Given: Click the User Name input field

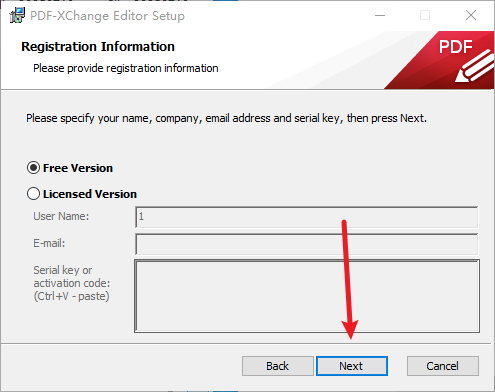Looking at the screenshot, I should point(307,217).
